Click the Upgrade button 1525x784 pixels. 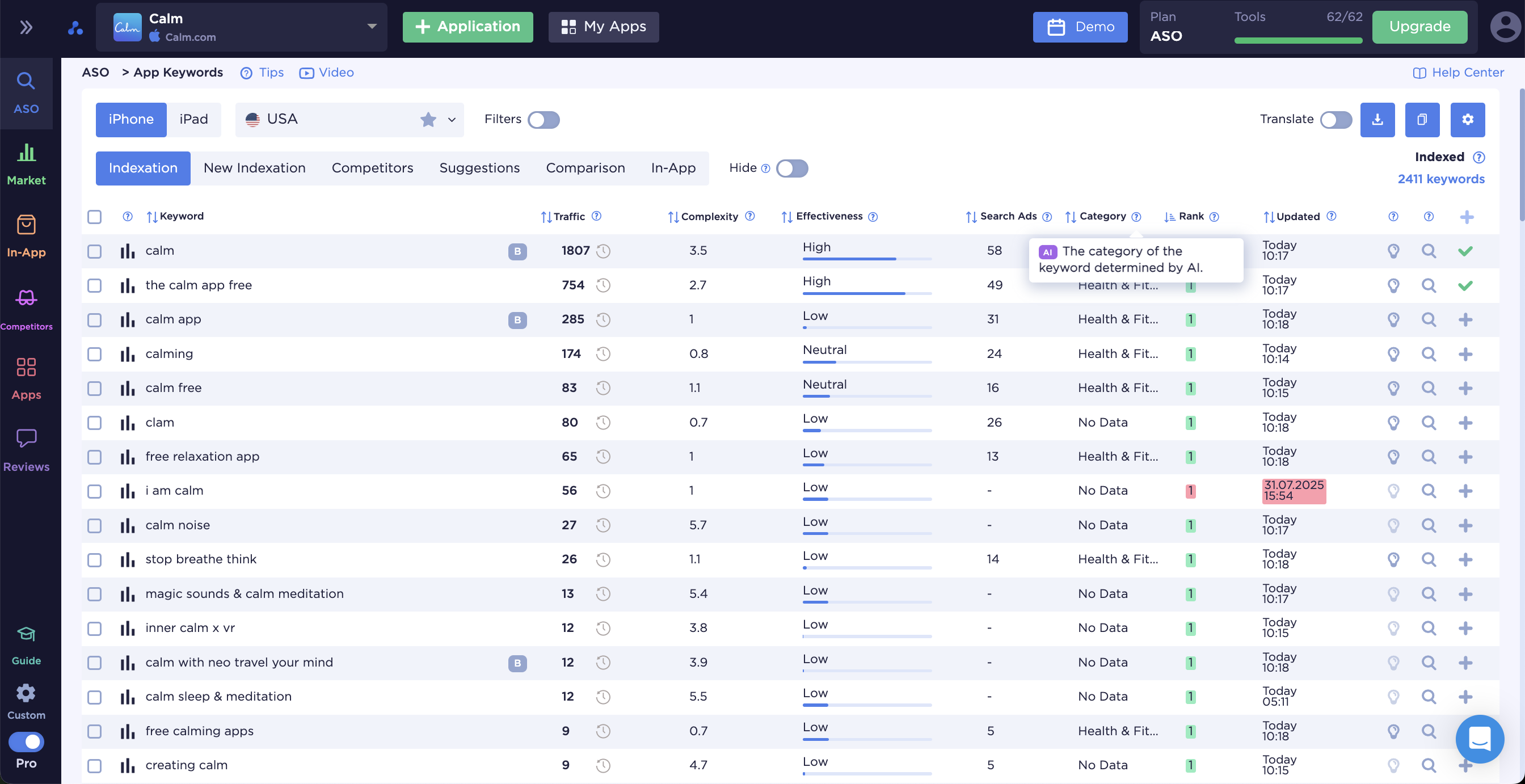[x=1419, y=27]
